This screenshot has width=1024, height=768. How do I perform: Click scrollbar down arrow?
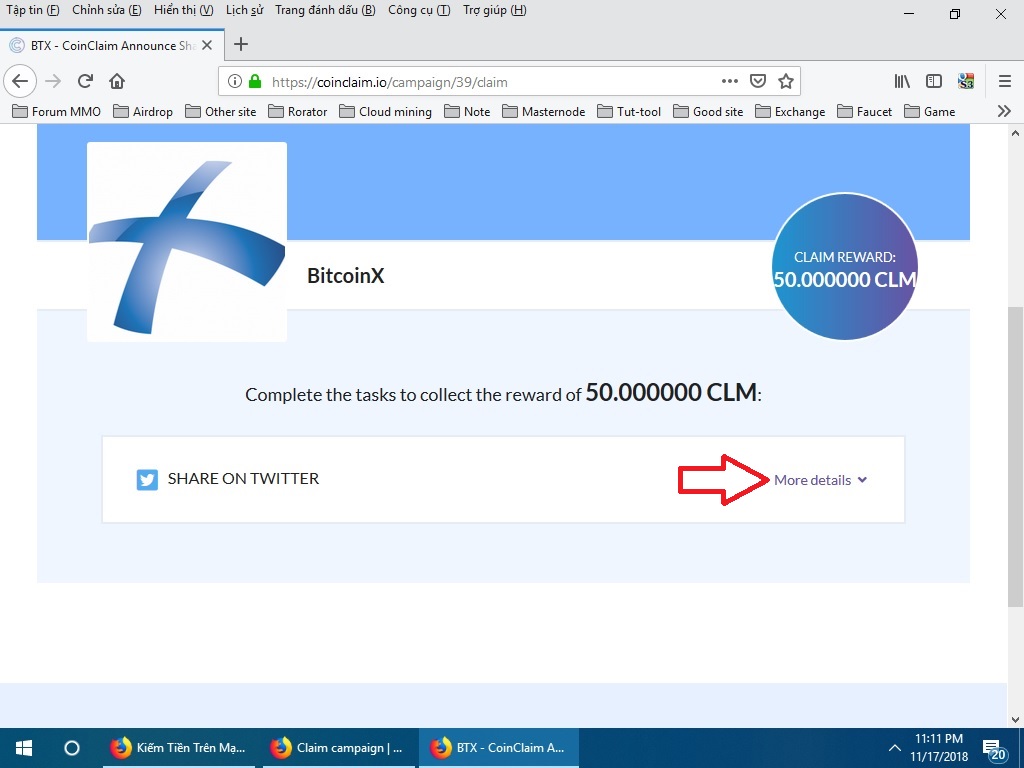(1015, 720)
